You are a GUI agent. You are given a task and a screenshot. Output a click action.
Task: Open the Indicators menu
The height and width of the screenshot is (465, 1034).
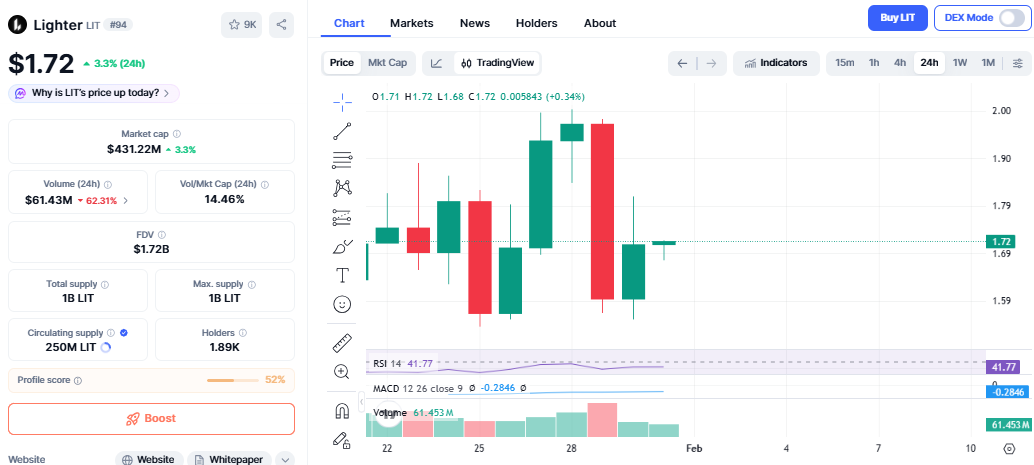point(776,63)
